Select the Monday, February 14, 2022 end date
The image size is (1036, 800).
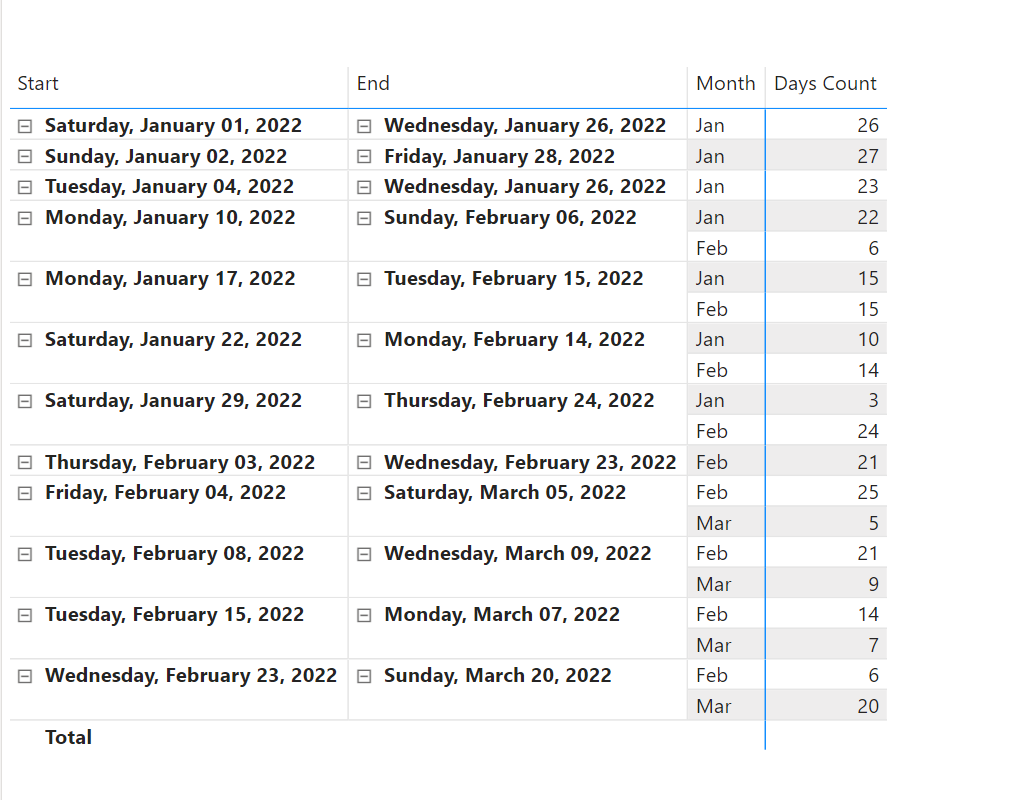click(x=514, y=339)
